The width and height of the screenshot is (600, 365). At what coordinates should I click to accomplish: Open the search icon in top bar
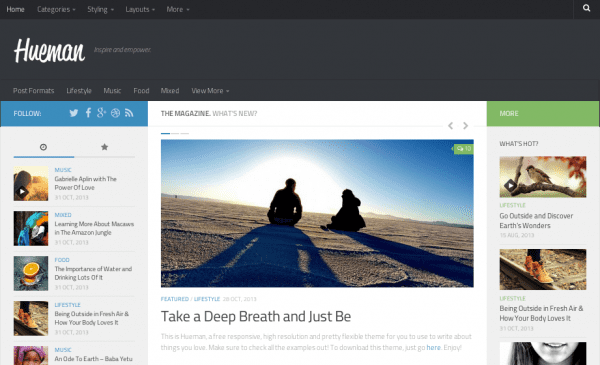coord(586,8)
